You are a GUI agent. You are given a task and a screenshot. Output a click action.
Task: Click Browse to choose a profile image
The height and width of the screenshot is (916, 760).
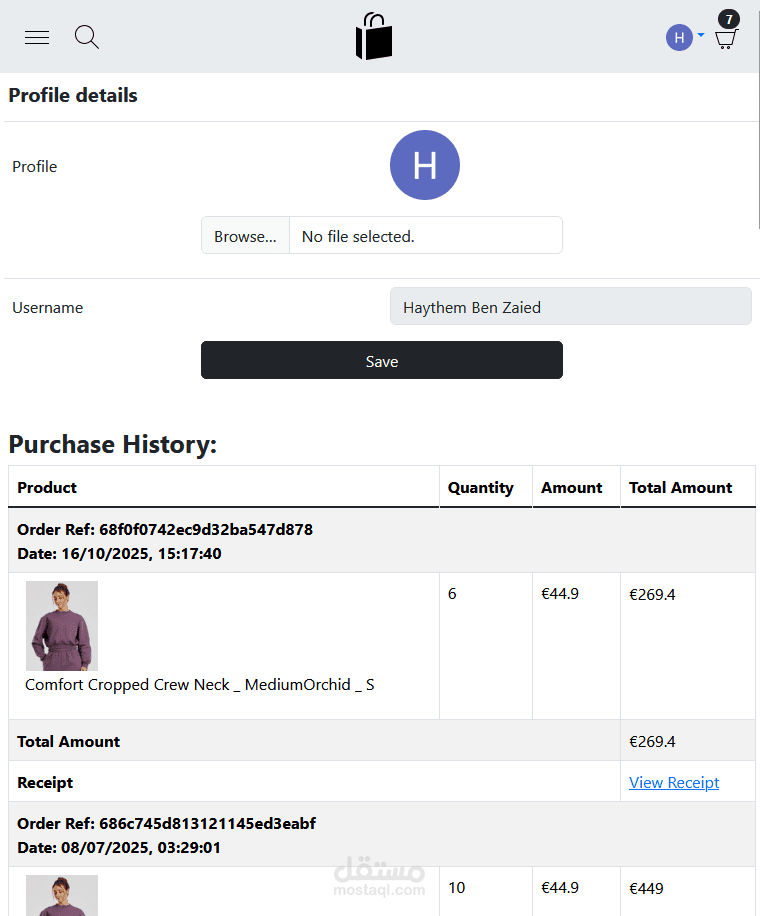[245, 236]
